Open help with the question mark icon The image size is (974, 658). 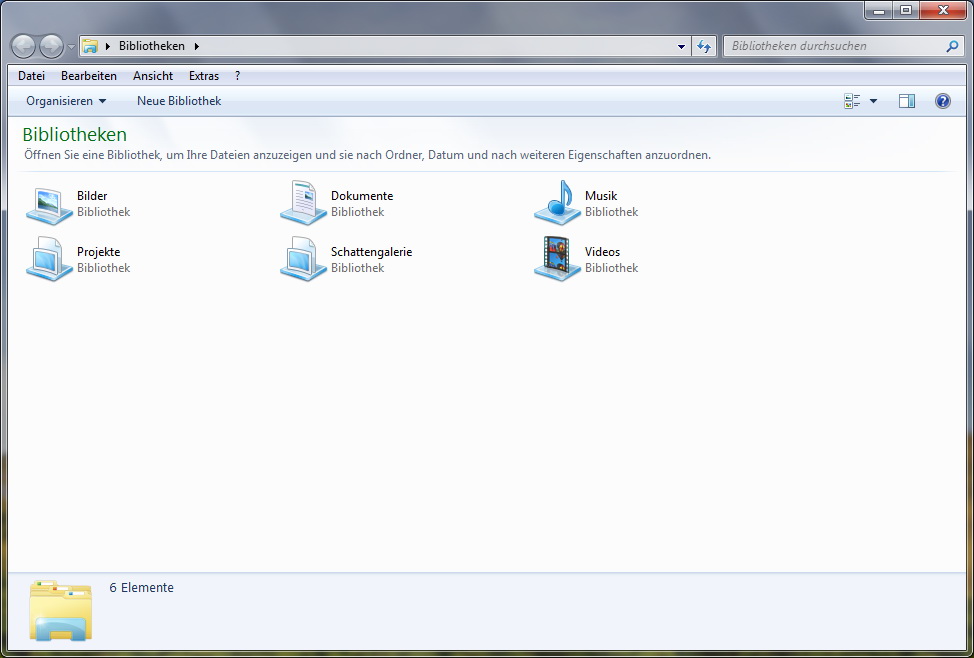[942, 101]
